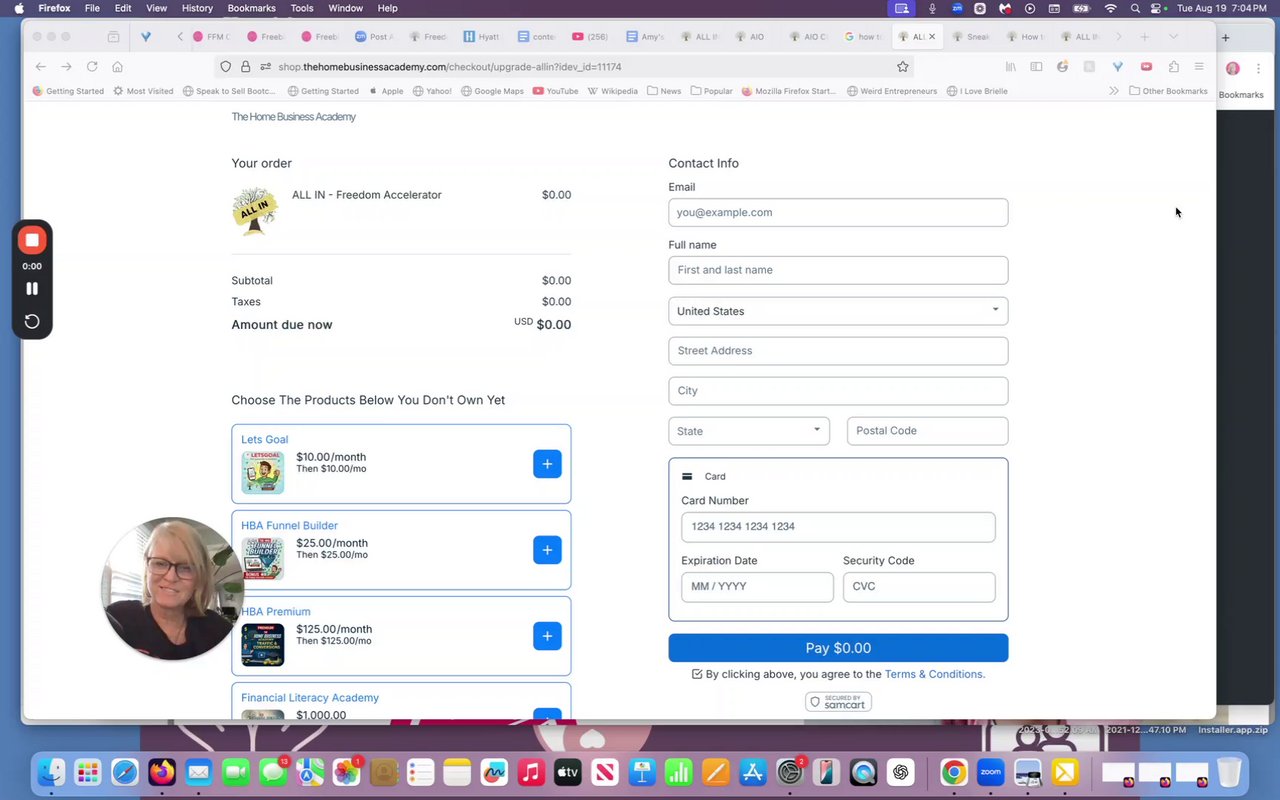The image size is (1280, 800).
Task: Open the Tools menu
Action: [302, 8]
